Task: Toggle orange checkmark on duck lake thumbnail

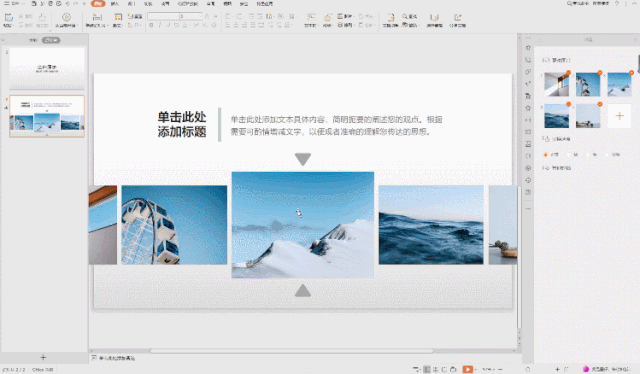Action: point(600,104)
